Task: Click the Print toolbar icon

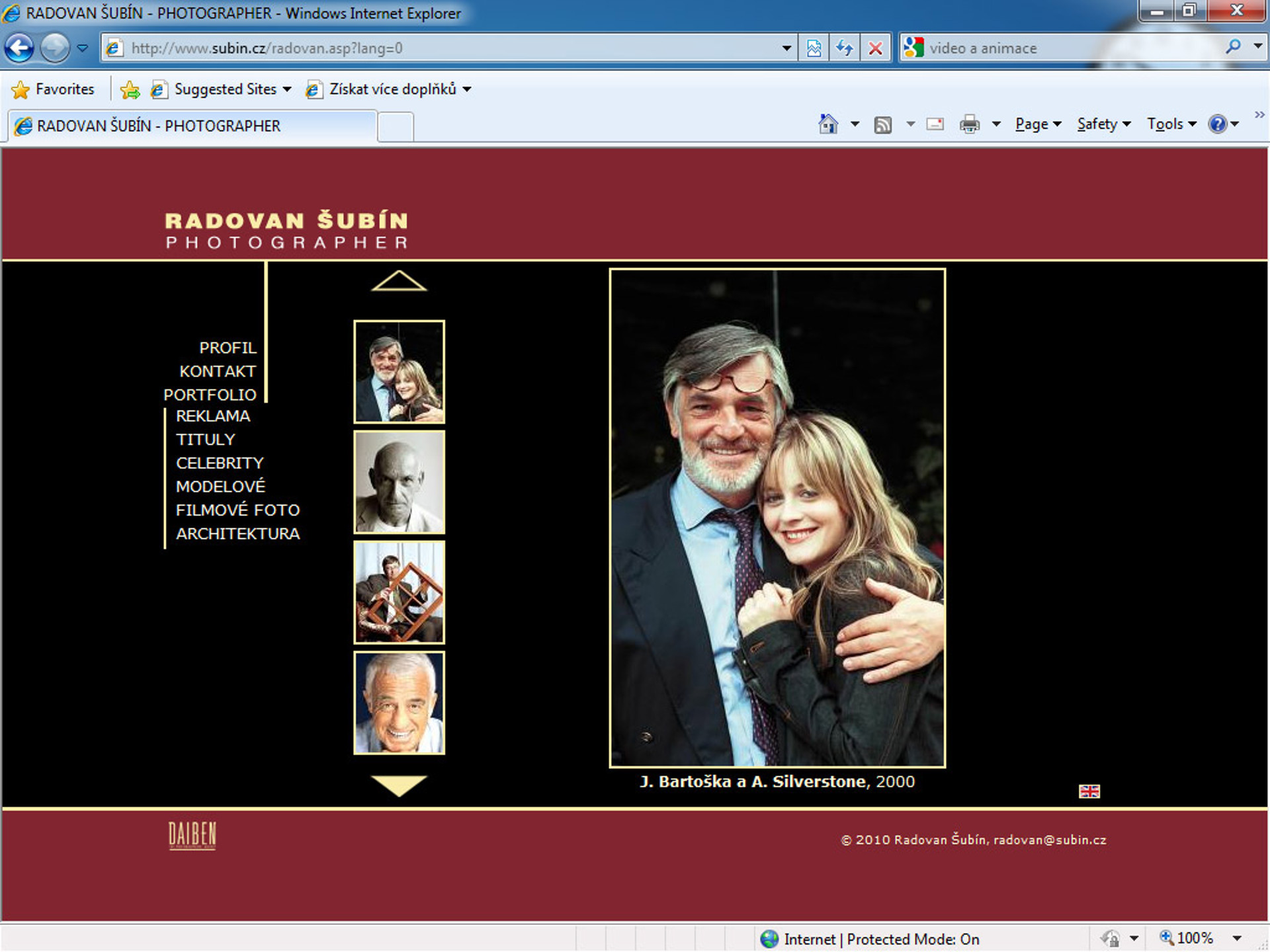Action: point(969,124)
